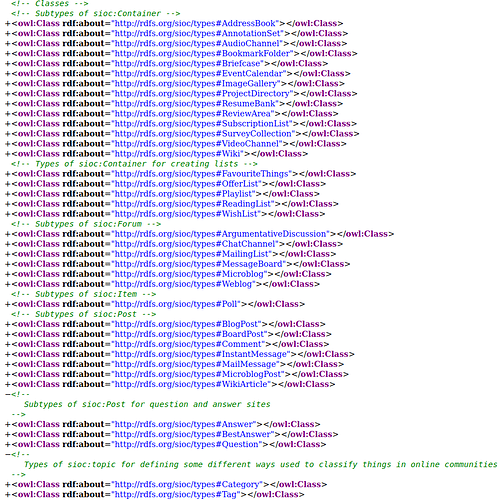
Task: Expand the BlogPost owl:Class node
Action: click(8, 324)
